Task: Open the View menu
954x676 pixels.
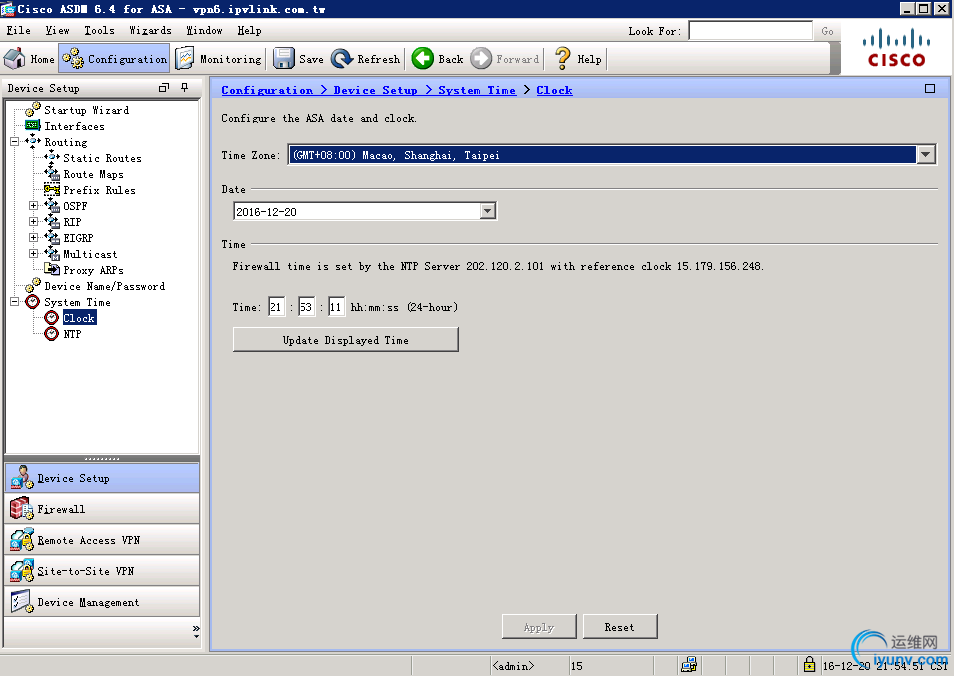Action: 57,30
